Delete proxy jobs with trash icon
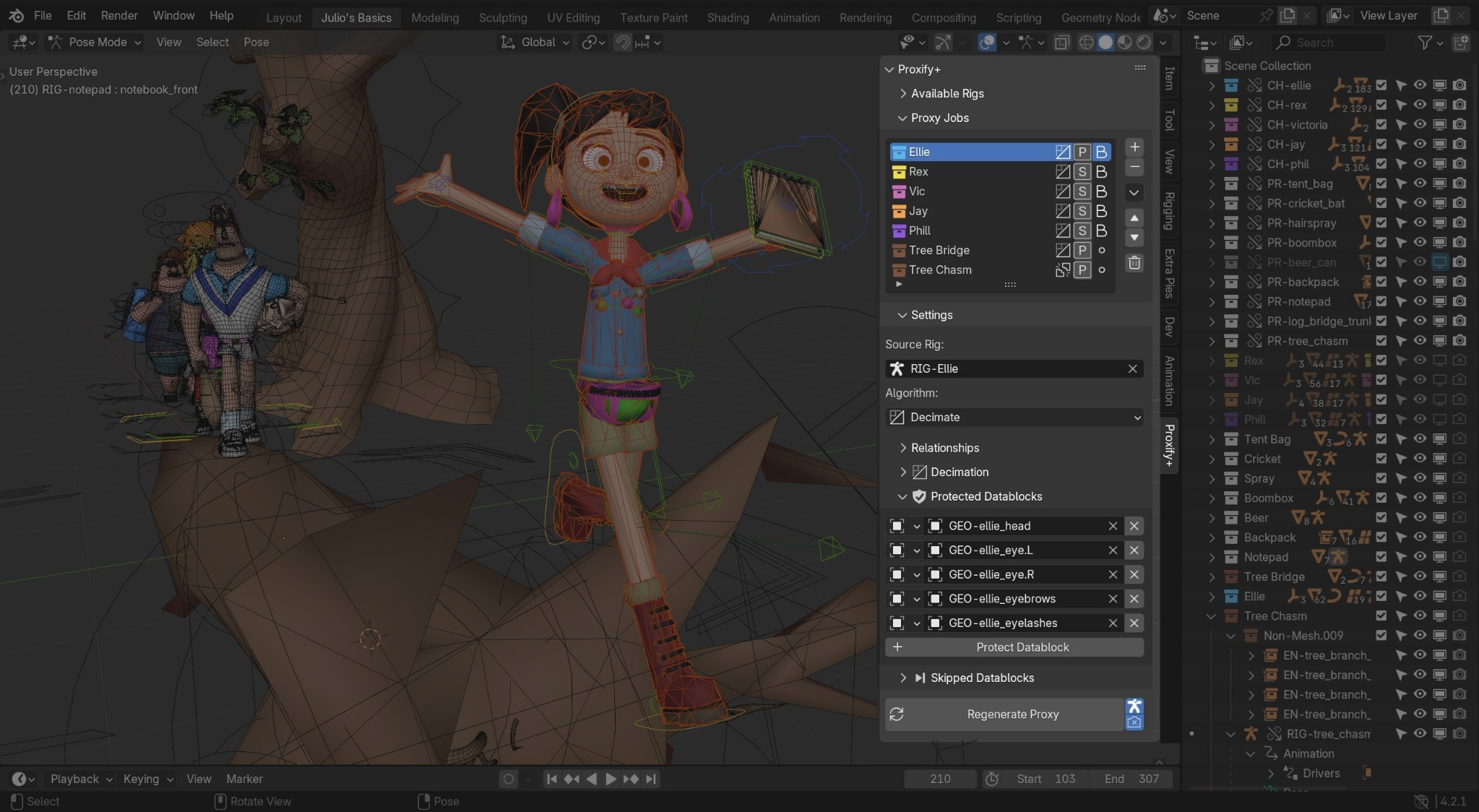This screenshot has width=1479, height=812. point(1134,263)
